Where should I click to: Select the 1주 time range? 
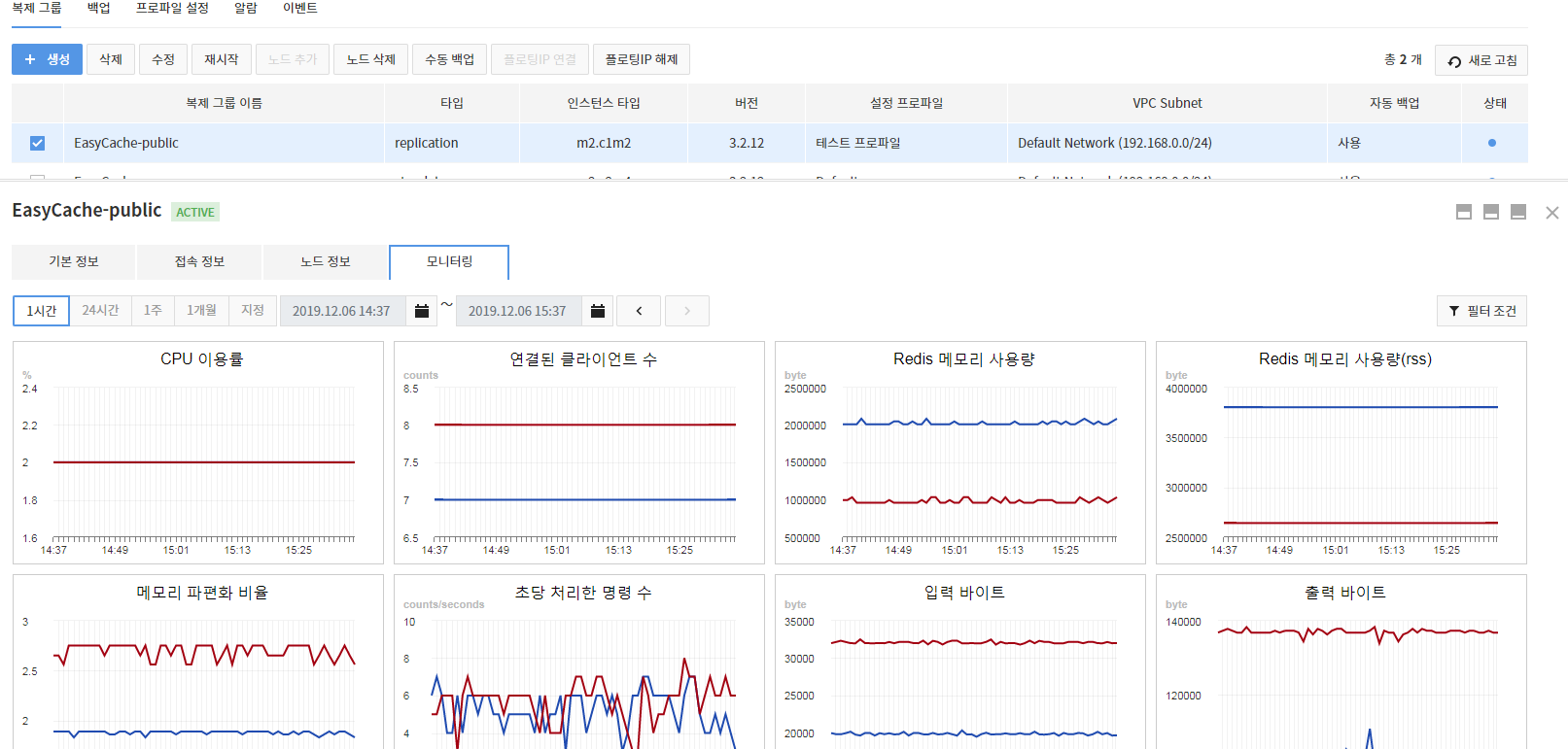pyautogui.click(x=153, y=311)
